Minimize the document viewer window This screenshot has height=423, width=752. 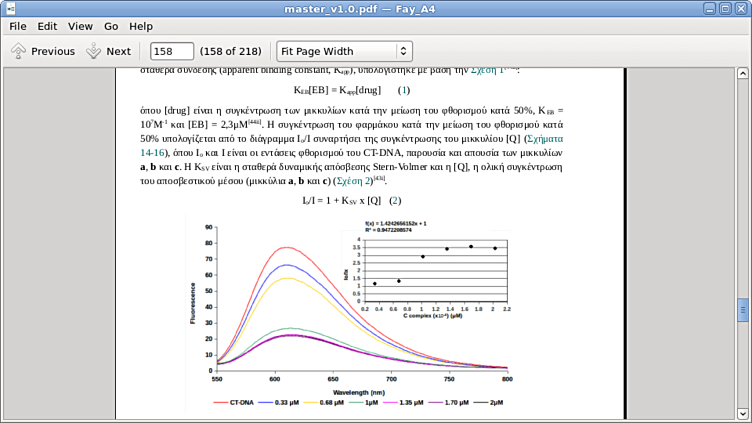coord(707,9)
